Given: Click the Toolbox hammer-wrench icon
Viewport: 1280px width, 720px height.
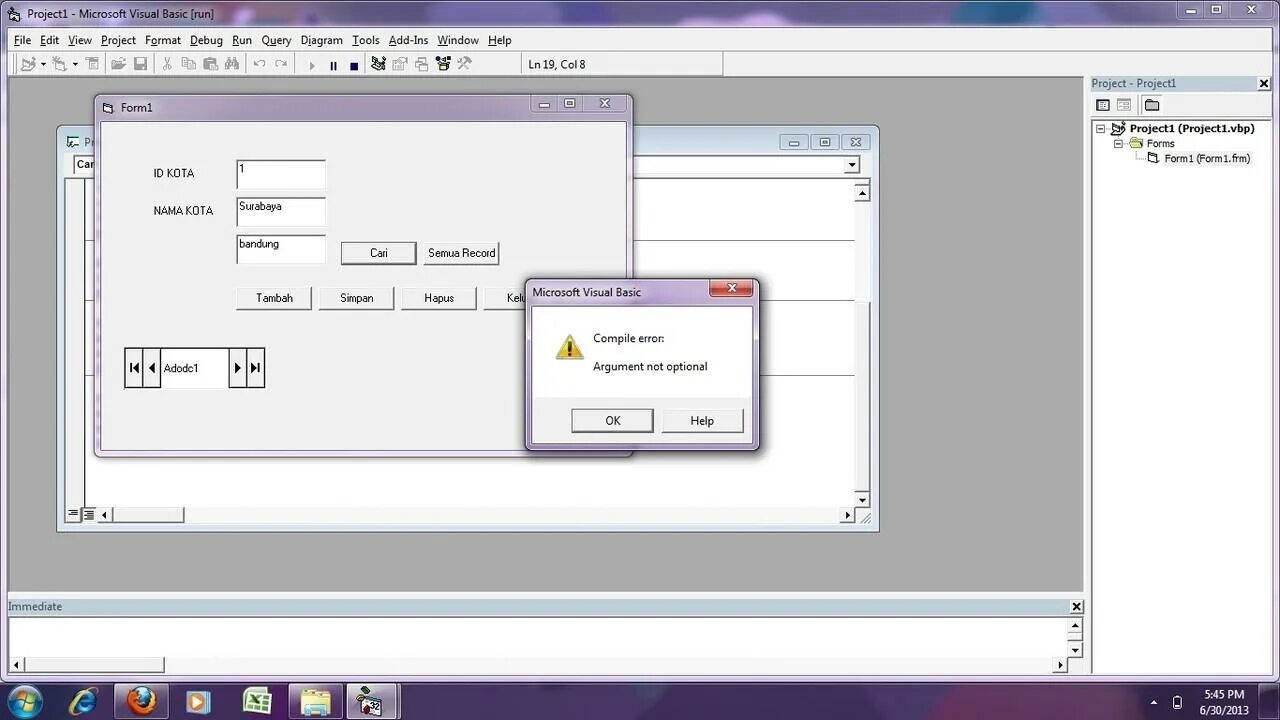Looking at the screenshot, I should click(464, 64).
